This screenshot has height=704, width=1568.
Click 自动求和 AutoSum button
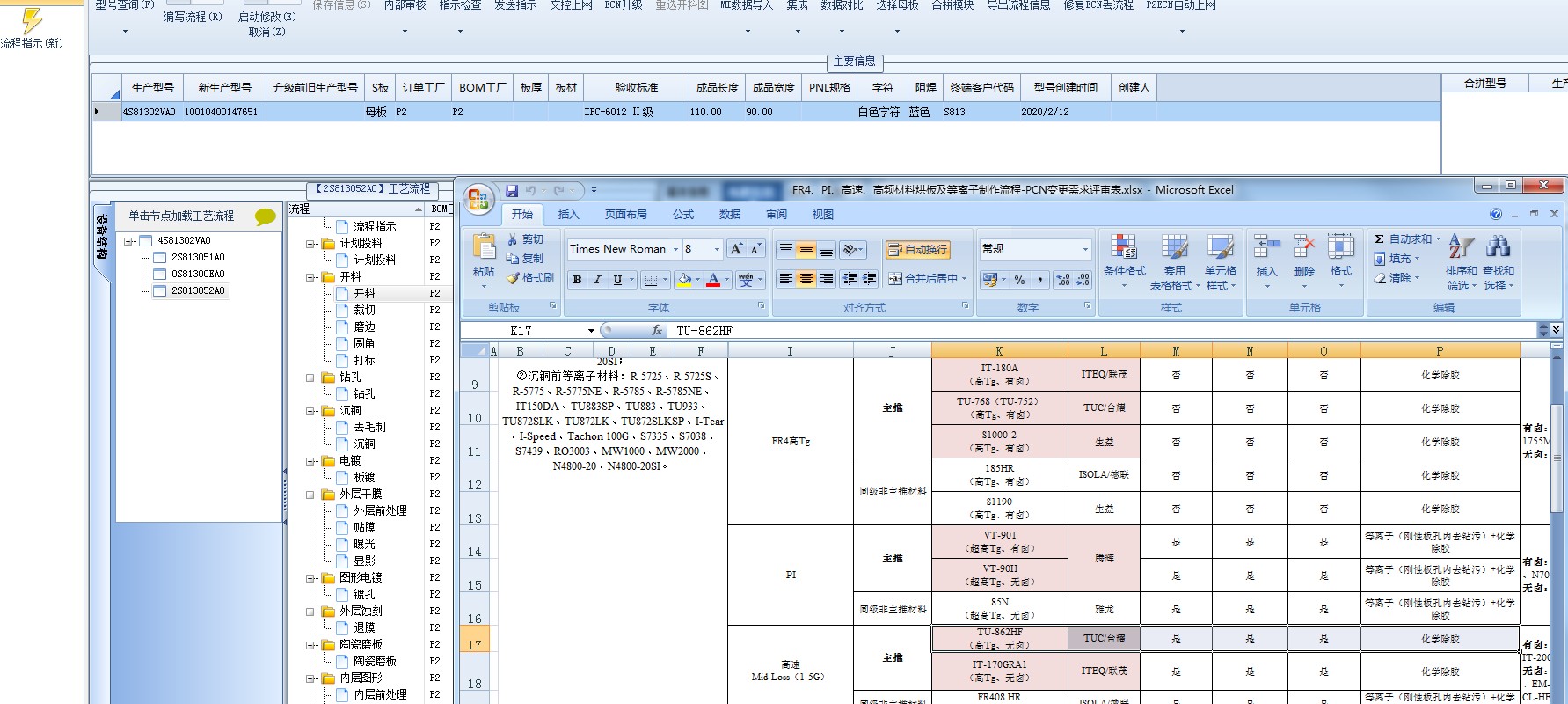[1407, 239]
